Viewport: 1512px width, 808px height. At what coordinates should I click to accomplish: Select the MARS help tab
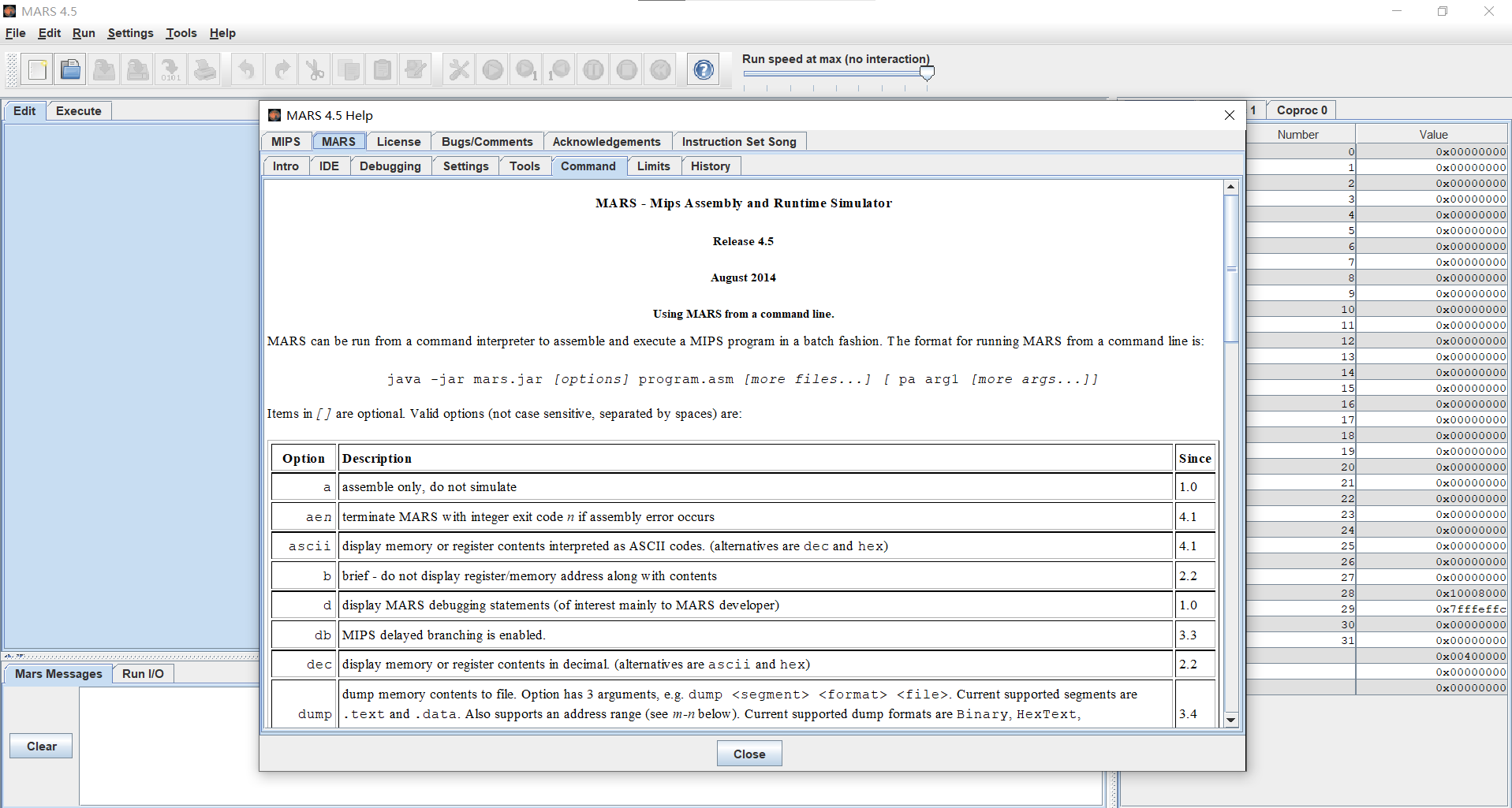coord(338,142)
